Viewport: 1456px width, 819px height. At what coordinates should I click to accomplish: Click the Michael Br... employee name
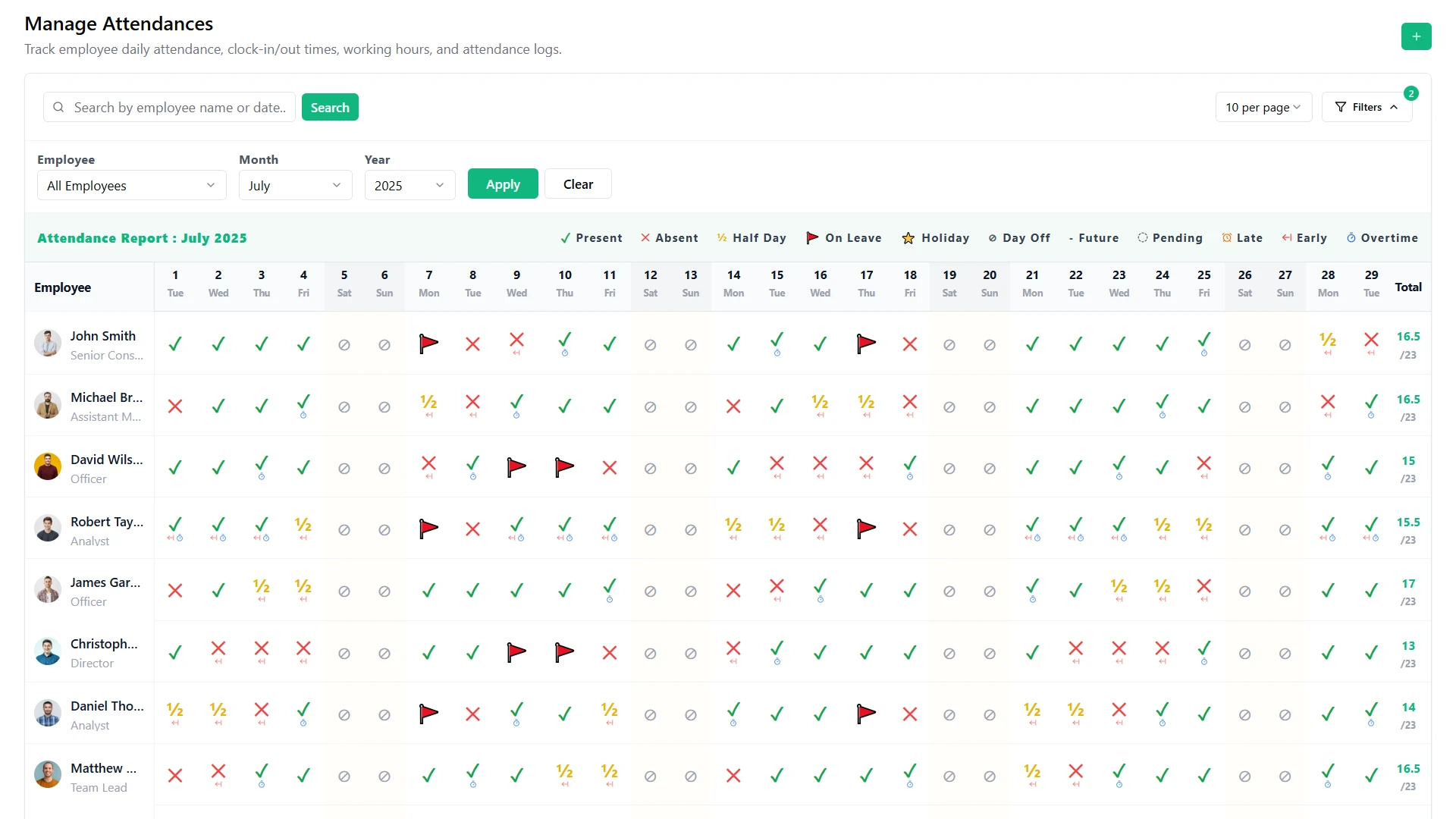click(107, 397)
